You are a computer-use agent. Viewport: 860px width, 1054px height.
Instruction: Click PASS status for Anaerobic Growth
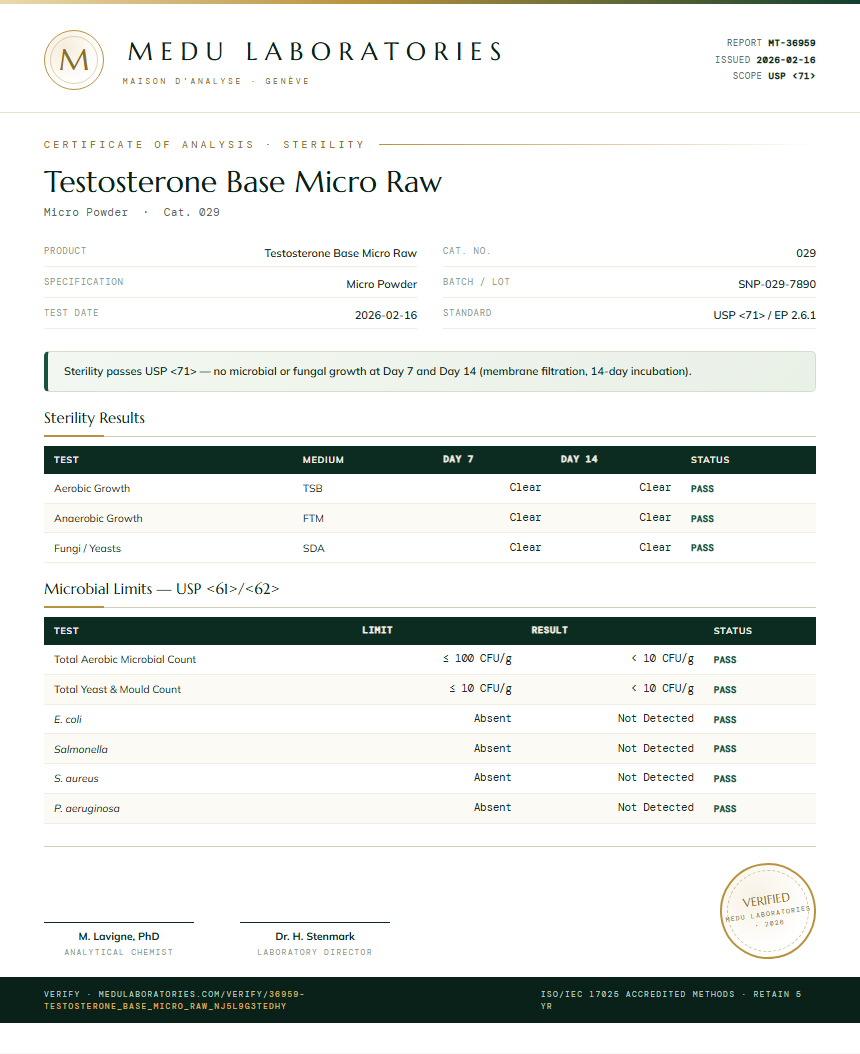click(702, 519)
